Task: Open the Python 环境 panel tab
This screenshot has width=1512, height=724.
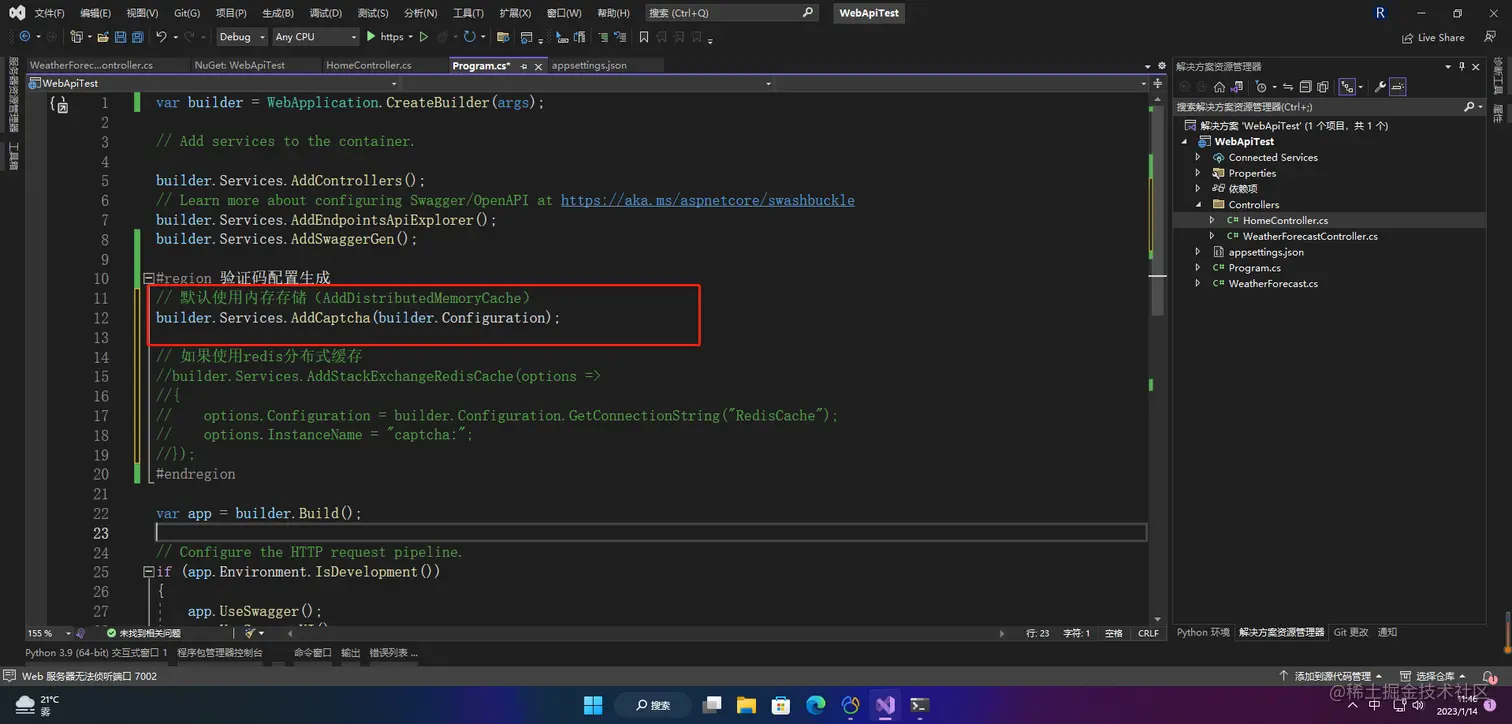Action: point(1203,633)
